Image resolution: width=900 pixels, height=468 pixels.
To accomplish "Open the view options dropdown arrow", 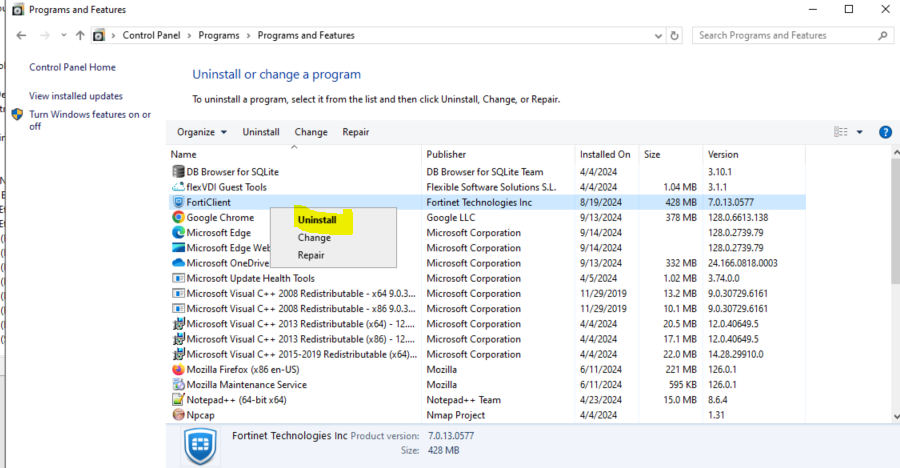I will (859, 132).
